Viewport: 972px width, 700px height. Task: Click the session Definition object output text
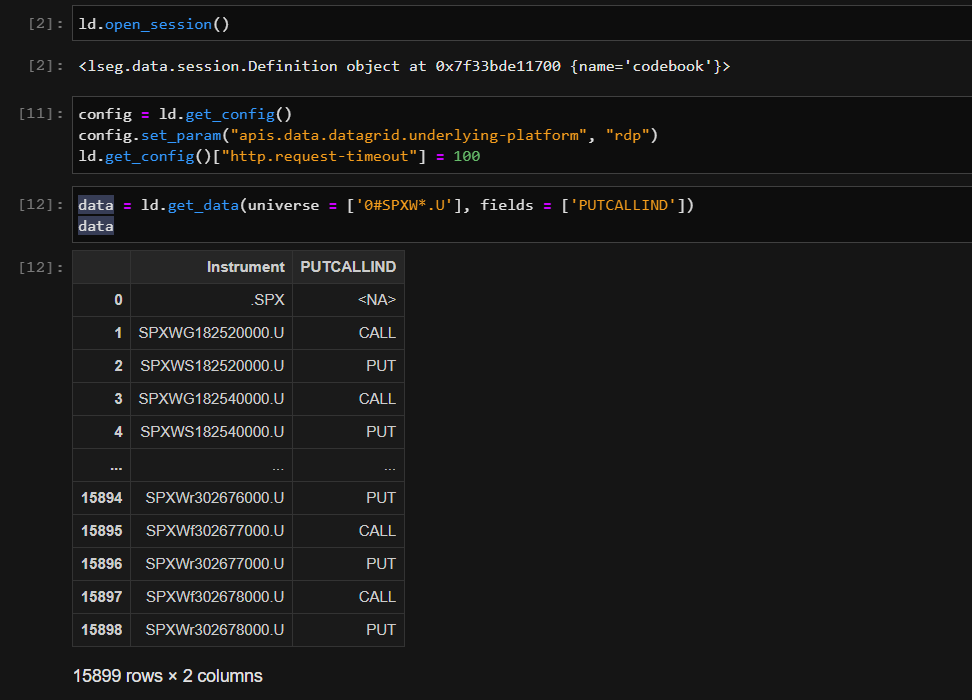pos(404,66)
